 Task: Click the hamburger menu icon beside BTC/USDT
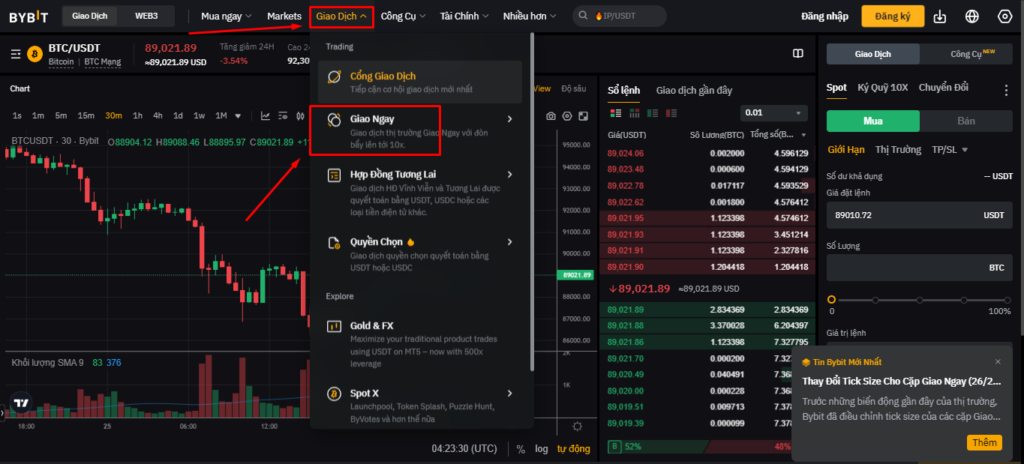coord(15,54)
